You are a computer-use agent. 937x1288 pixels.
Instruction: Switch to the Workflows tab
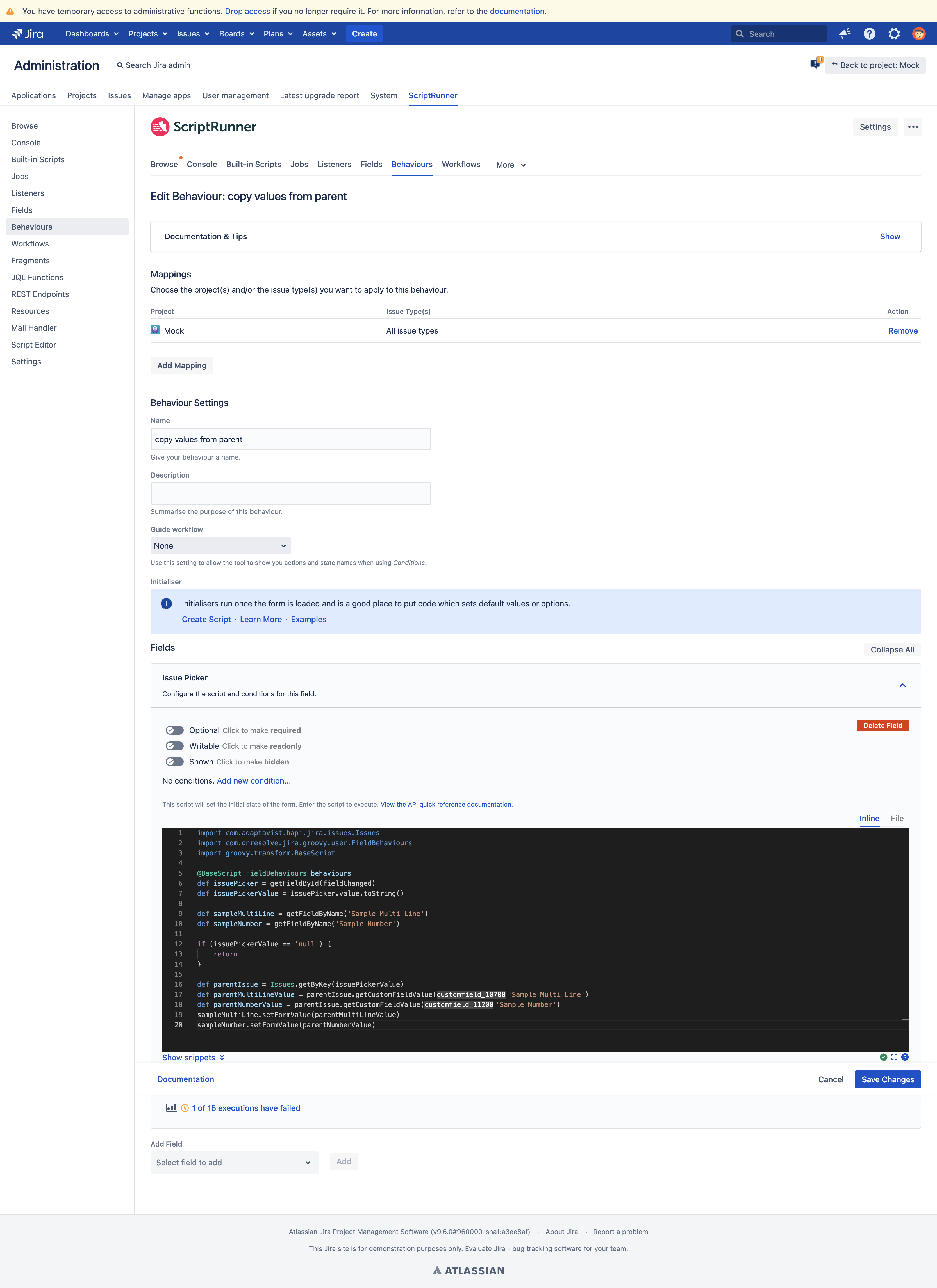(461, 164)
